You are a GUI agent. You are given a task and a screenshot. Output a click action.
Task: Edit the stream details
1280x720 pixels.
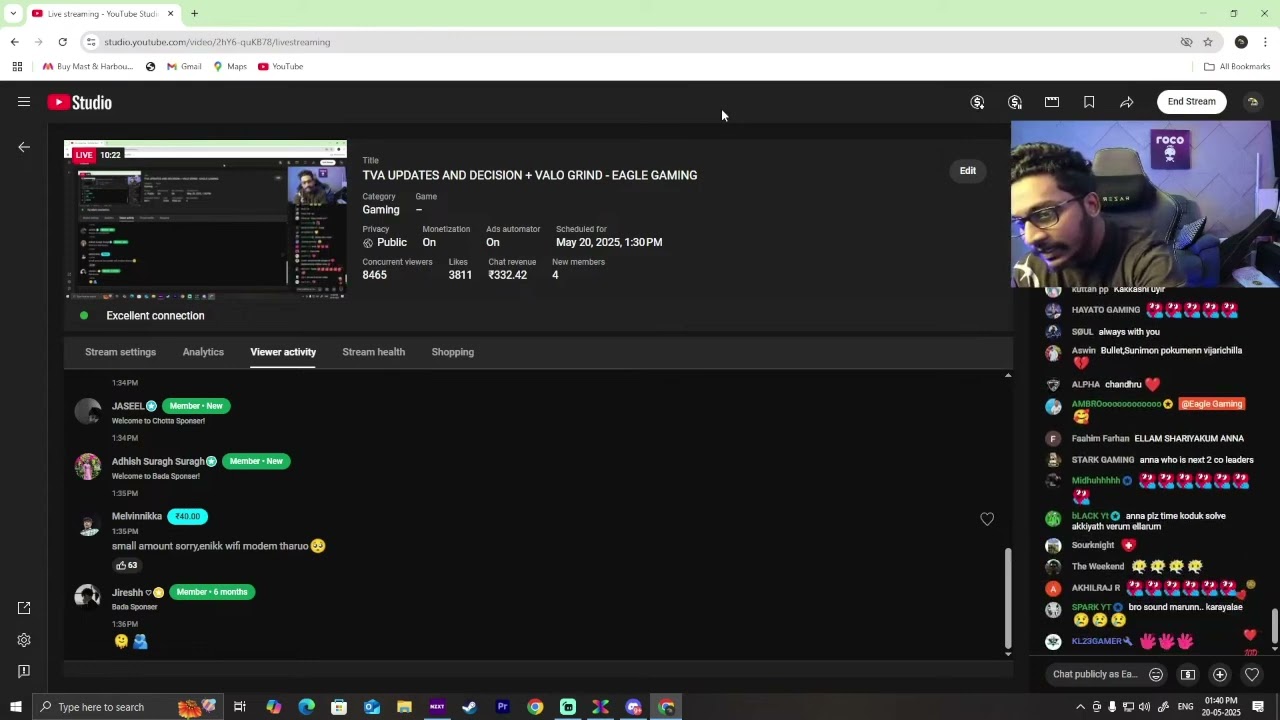pyautogui.click(x=968, y=171)
